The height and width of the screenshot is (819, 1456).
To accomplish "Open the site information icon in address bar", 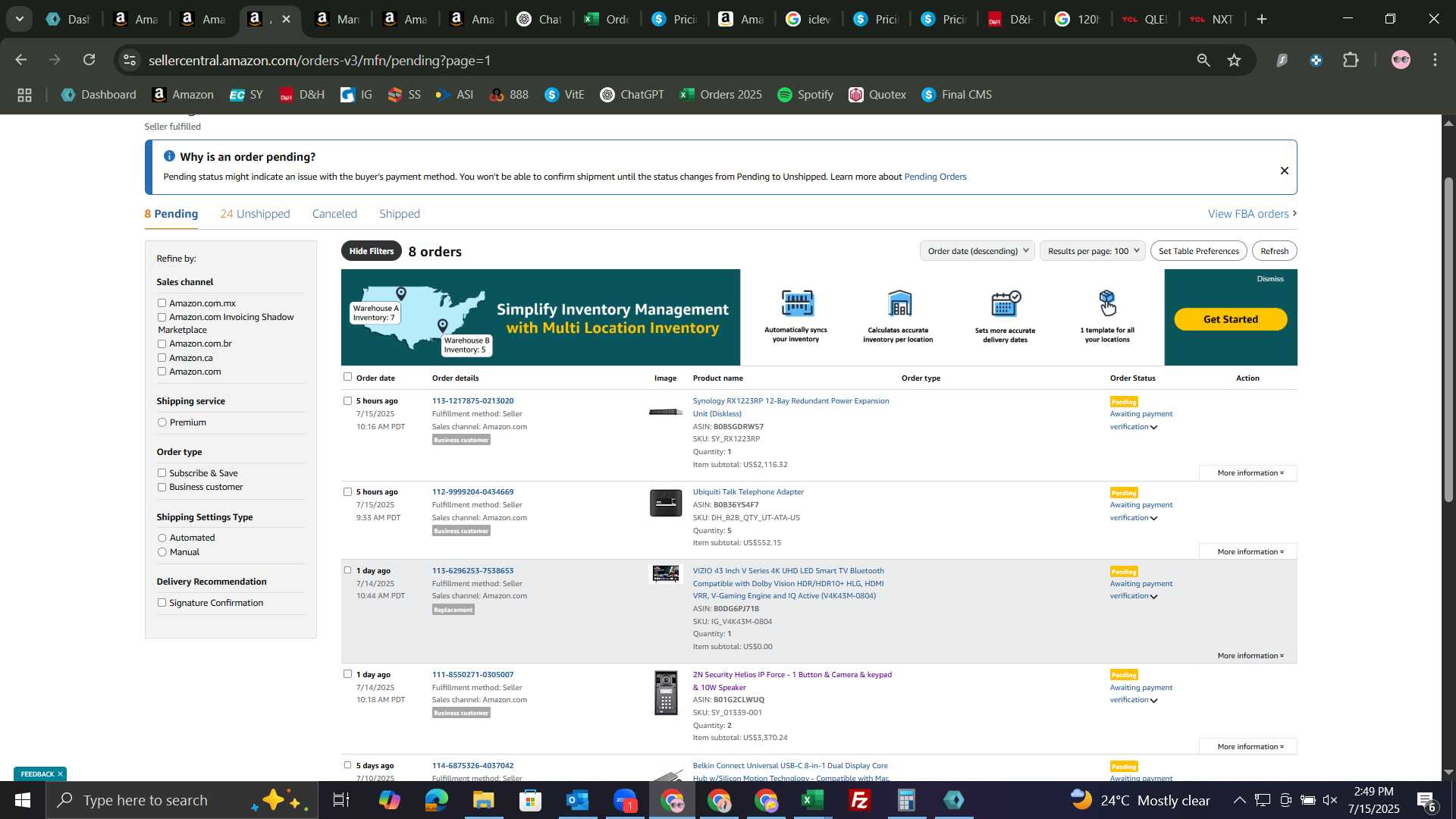I will [x=130, y=60].
